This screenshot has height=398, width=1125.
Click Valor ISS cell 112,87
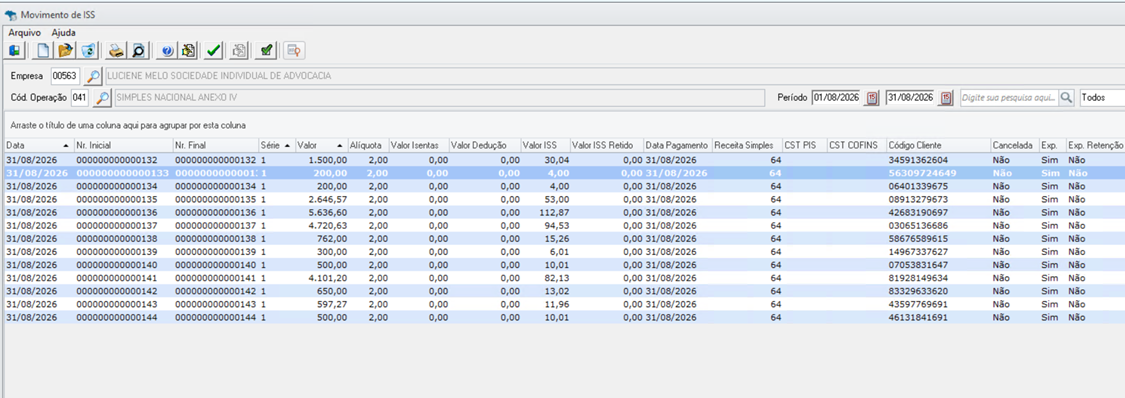(x=545, y=212)
